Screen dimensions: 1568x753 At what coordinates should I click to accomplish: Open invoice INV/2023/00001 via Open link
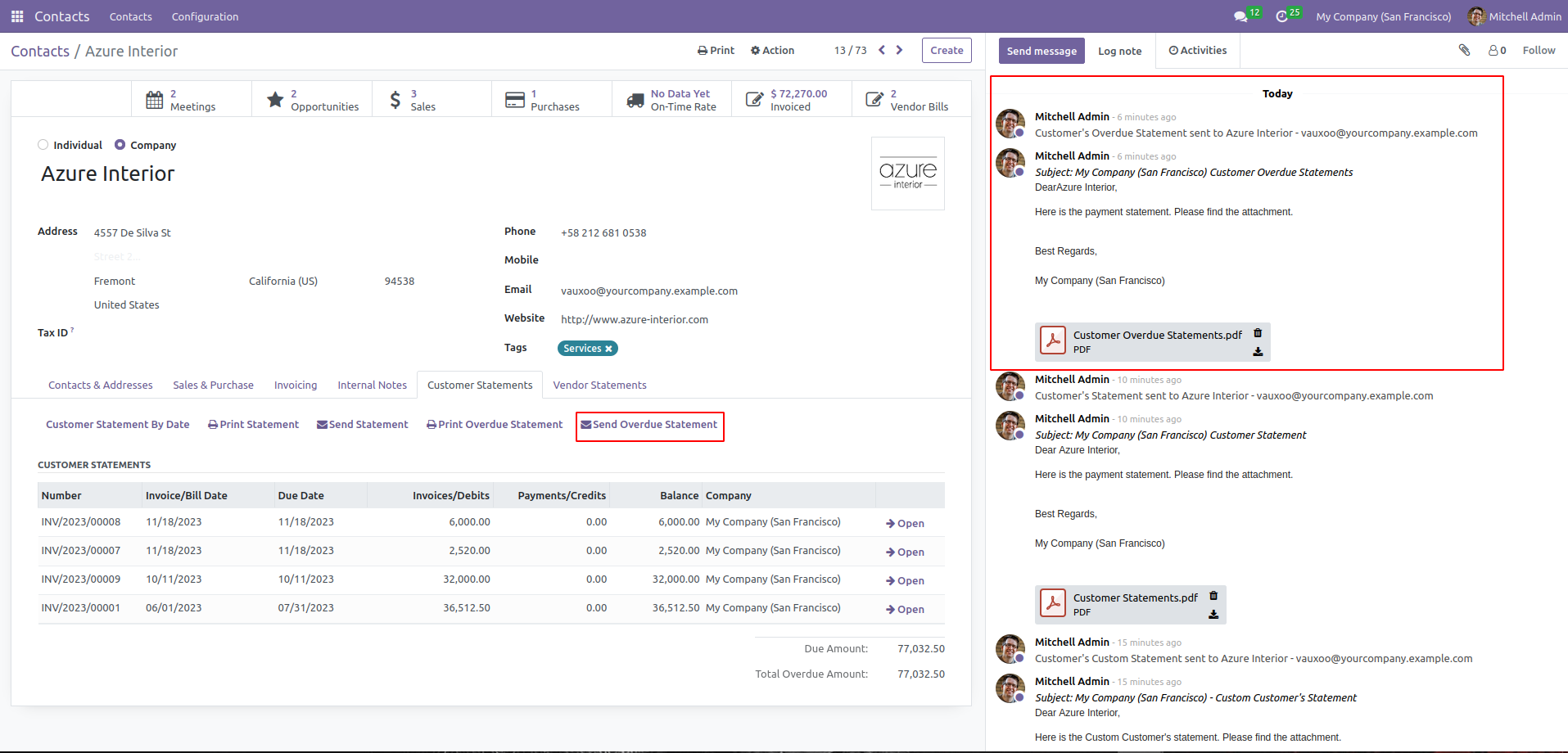click(905, 609)
